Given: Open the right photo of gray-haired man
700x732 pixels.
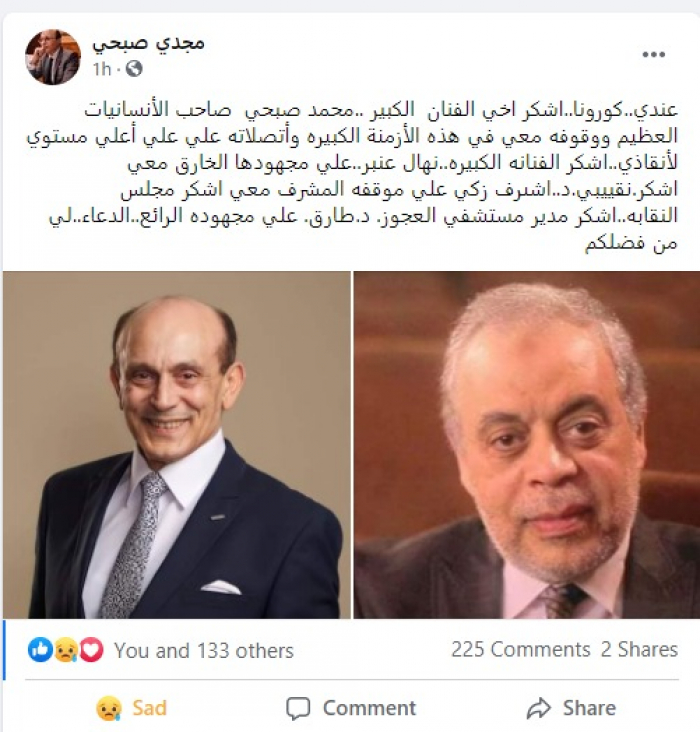Looking at the screenshot, I should tap(527, 445).
